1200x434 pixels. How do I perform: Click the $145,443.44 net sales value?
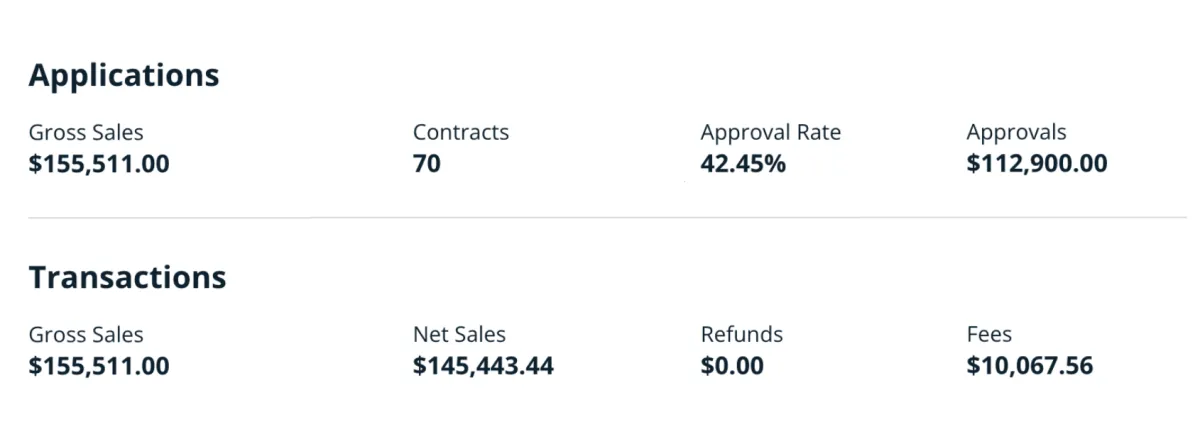(x=483, y=366)
